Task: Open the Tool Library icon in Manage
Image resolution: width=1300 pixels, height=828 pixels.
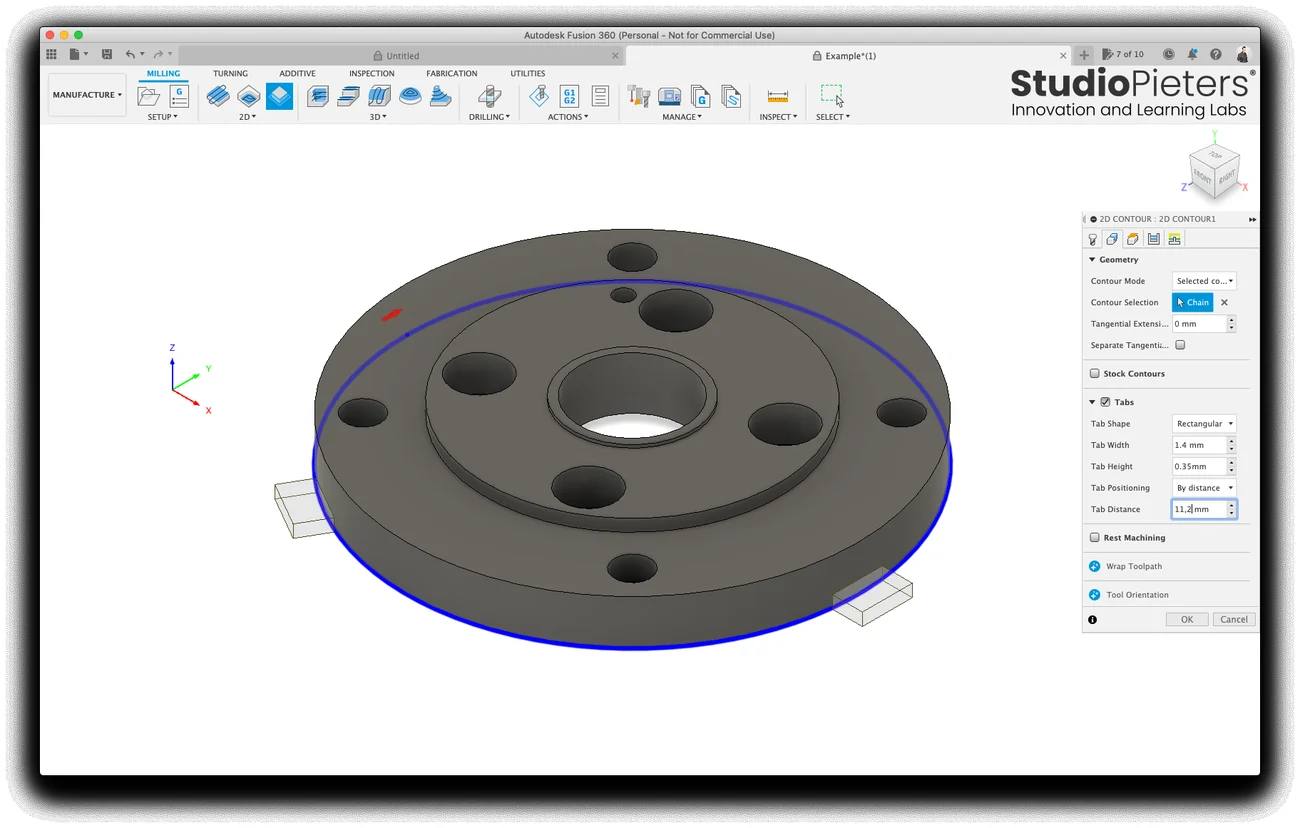Action: pos(639,96)
